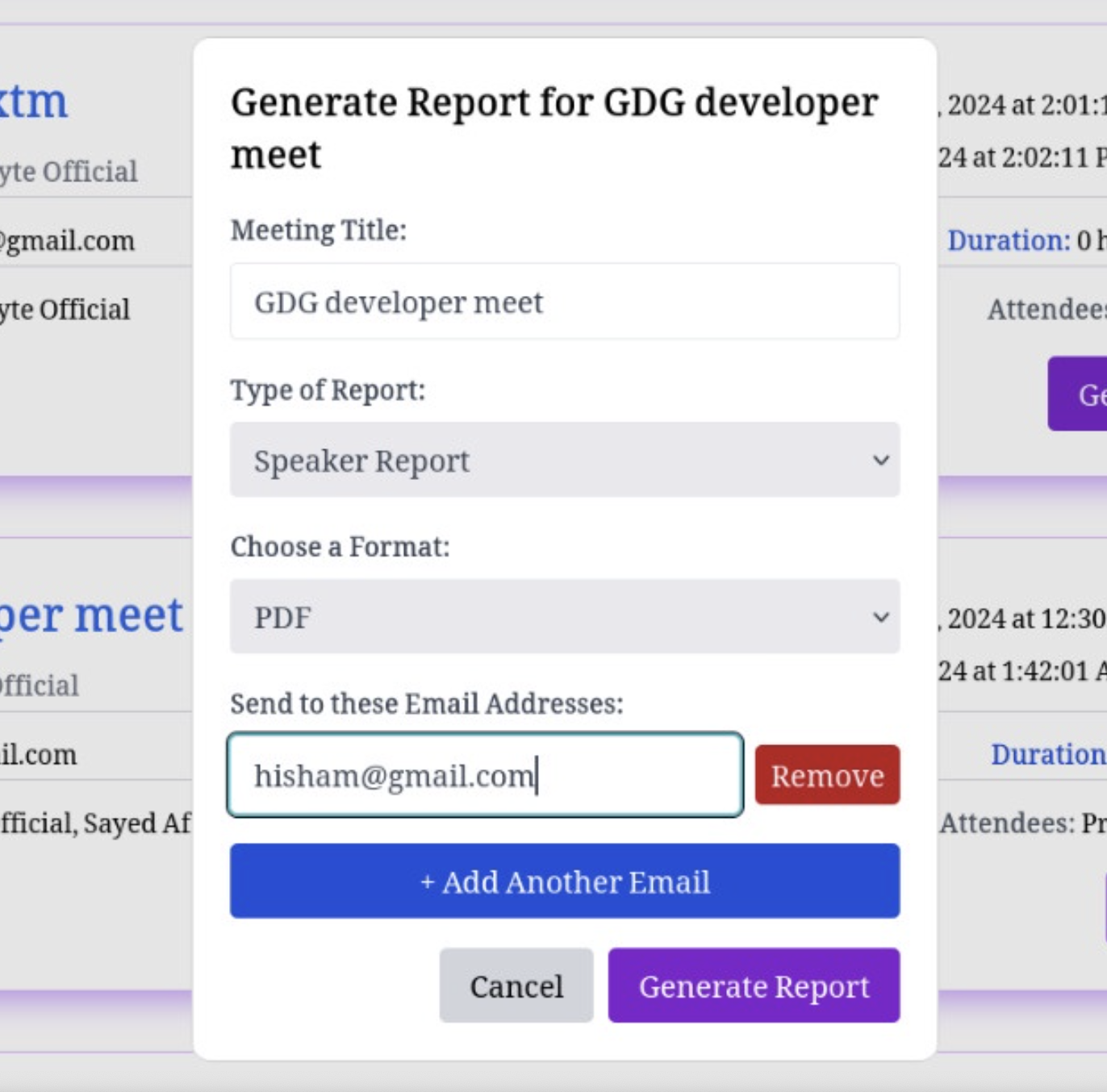Click the chevron arrow on the PDF selector
Image resolution: width=1107 pixels, height=1092 pixels.
880,618
